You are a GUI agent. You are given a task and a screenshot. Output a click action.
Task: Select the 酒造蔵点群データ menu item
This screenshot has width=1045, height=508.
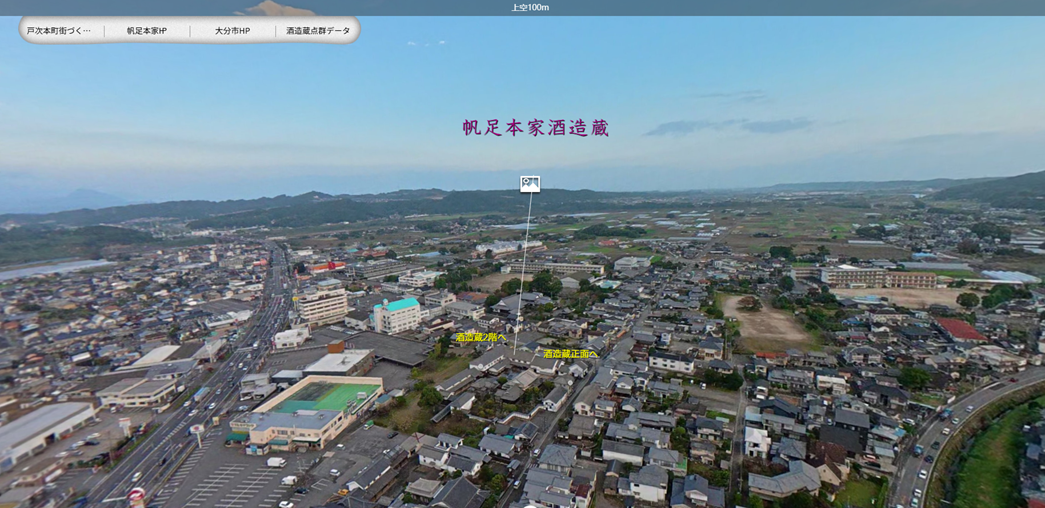click(x=318, y=31)
